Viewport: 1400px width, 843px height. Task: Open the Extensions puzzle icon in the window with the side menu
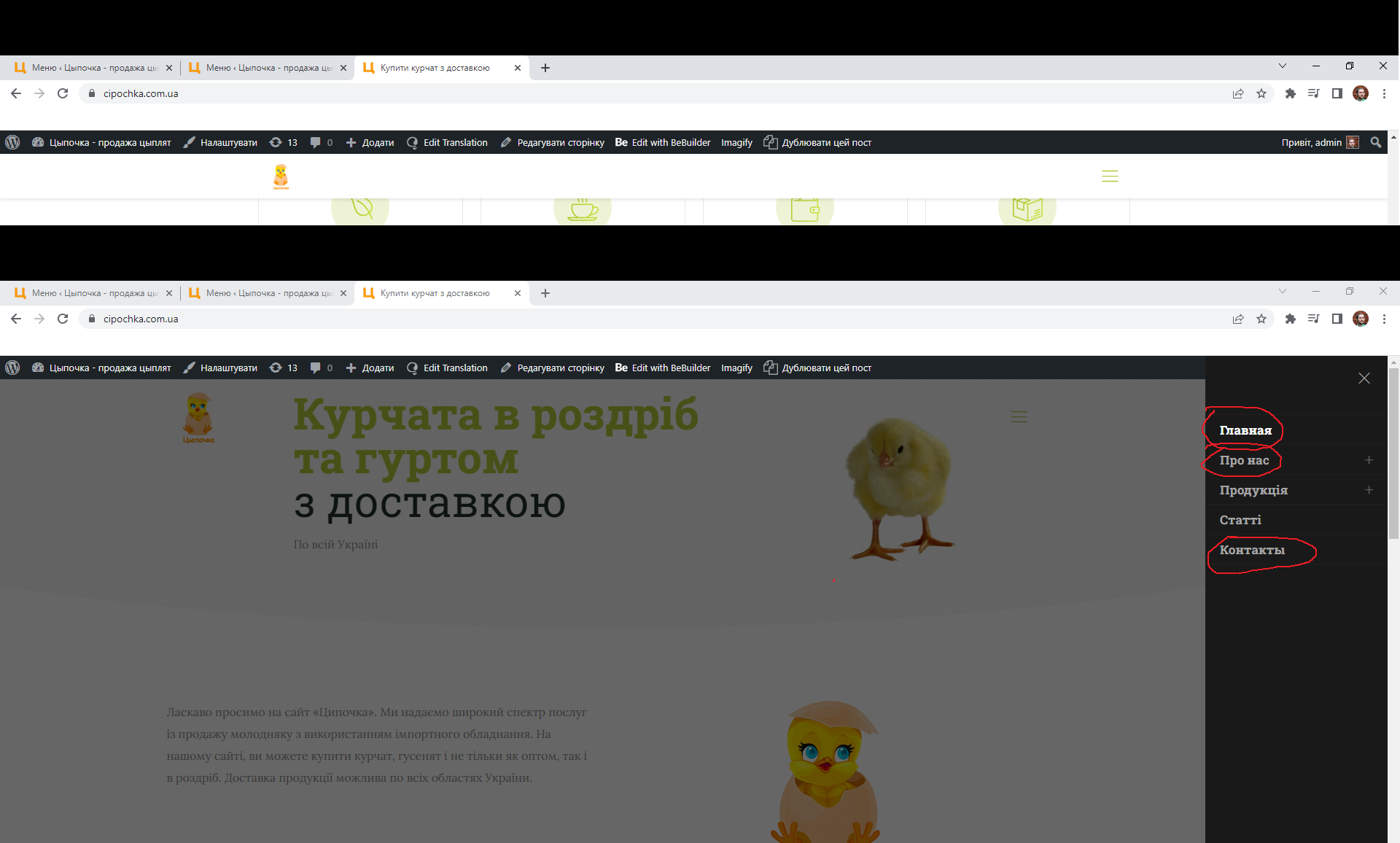(1290, 319)
